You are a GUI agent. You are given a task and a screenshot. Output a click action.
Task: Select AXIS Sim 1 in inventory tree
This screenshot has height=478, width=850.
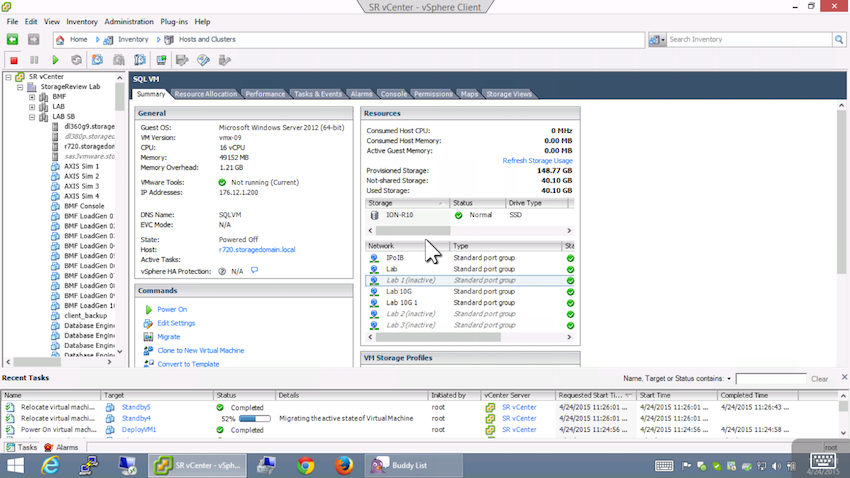click(x=81, y=166)
